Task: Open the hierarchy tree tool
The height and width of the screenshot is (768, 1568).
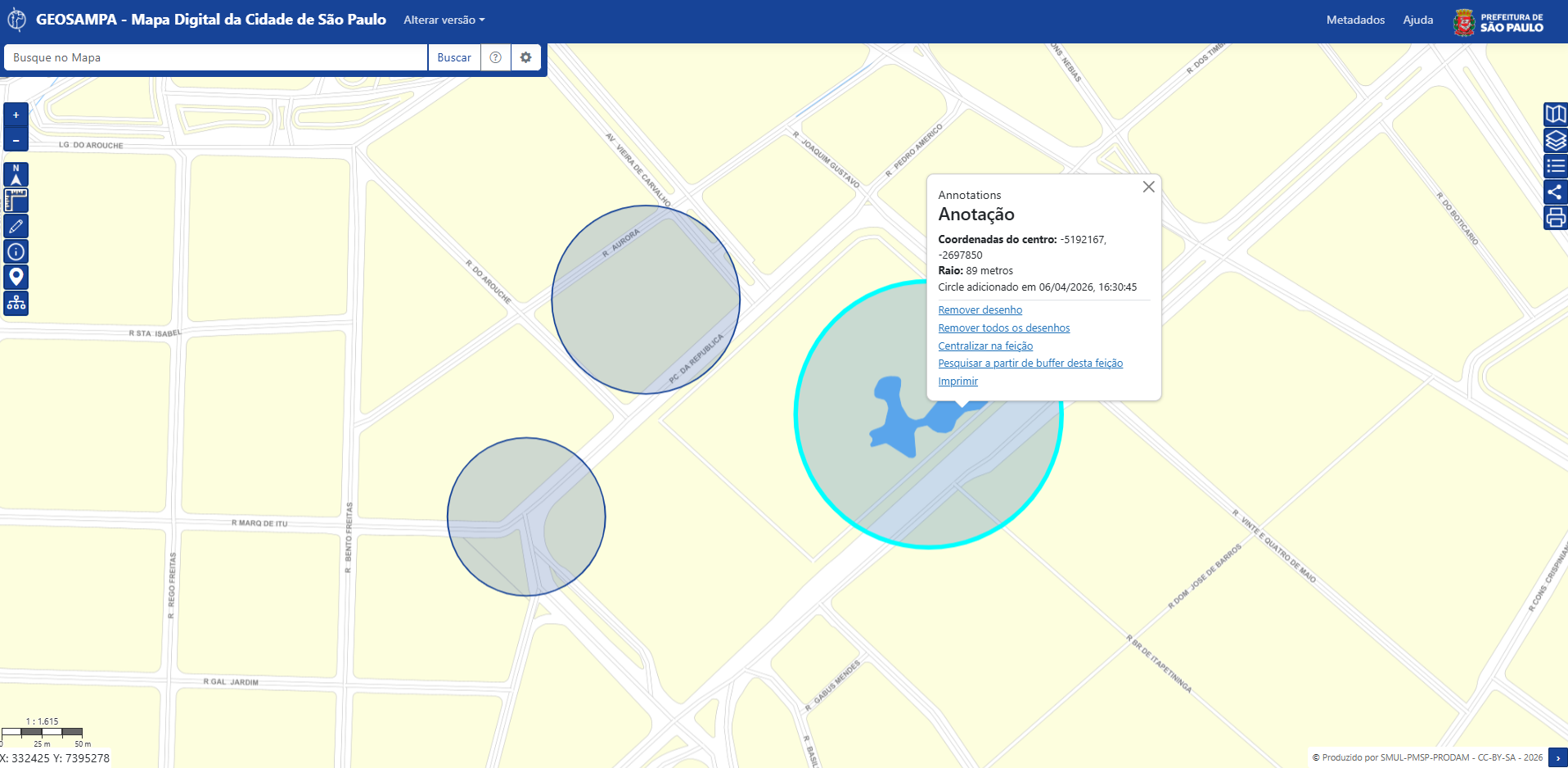Action: (x=16, y=303)
